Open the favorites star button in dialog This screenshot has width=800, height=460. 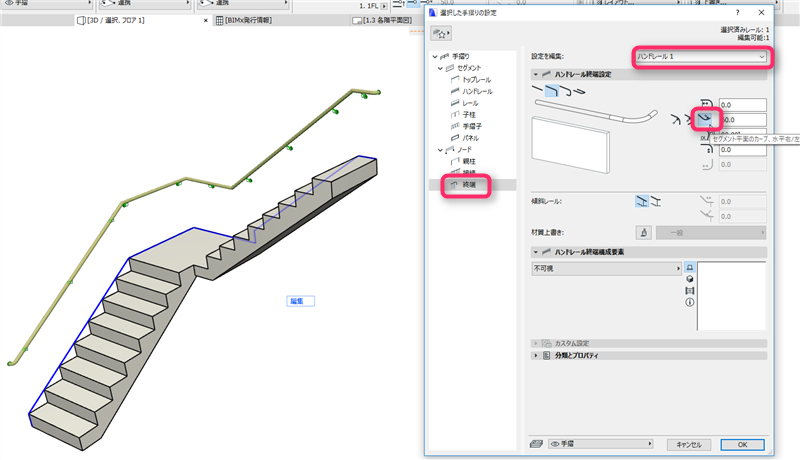tap(441, 34)
